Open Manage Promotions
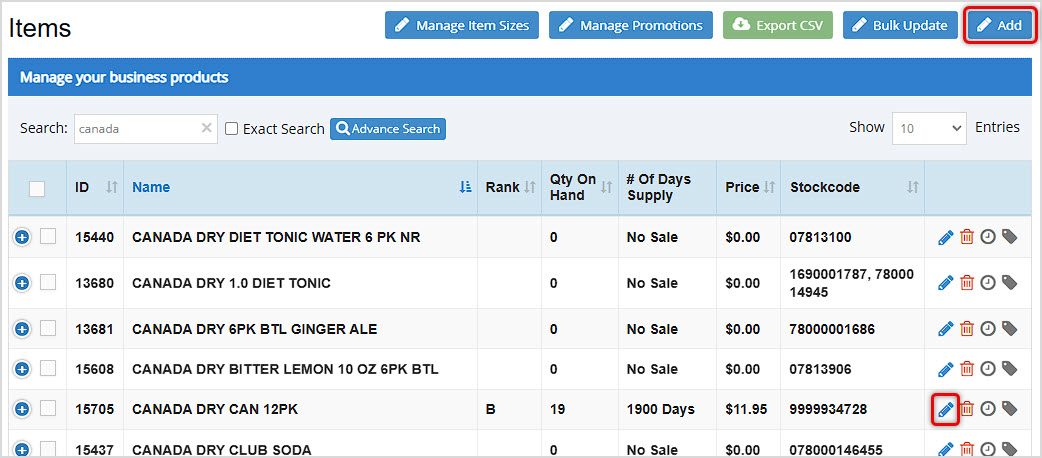Viewport: 1042px width, 458px height. pos(631,25)
